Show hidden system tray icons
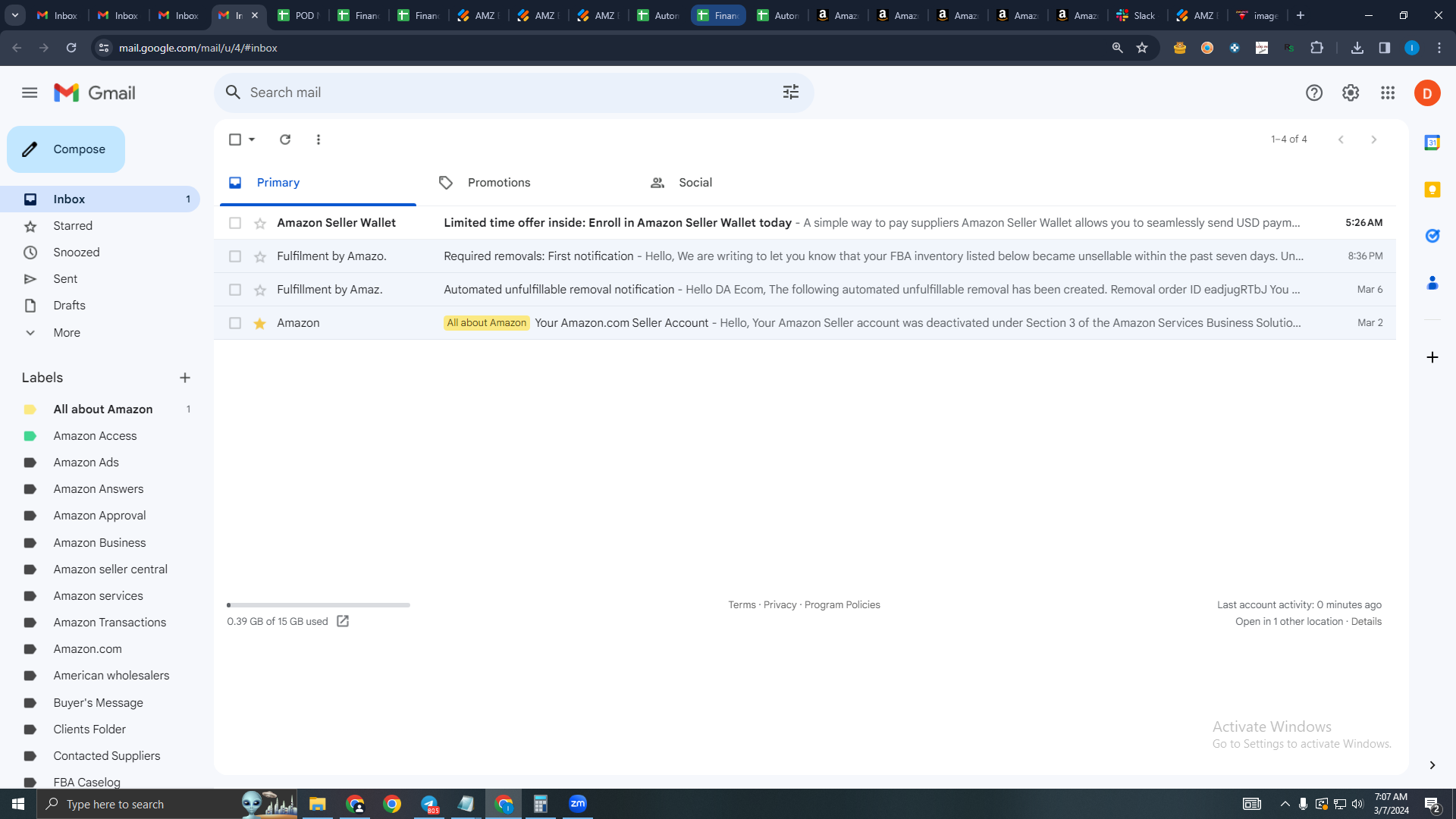This screenshot has width=1456, height=819. point(1285,804)
